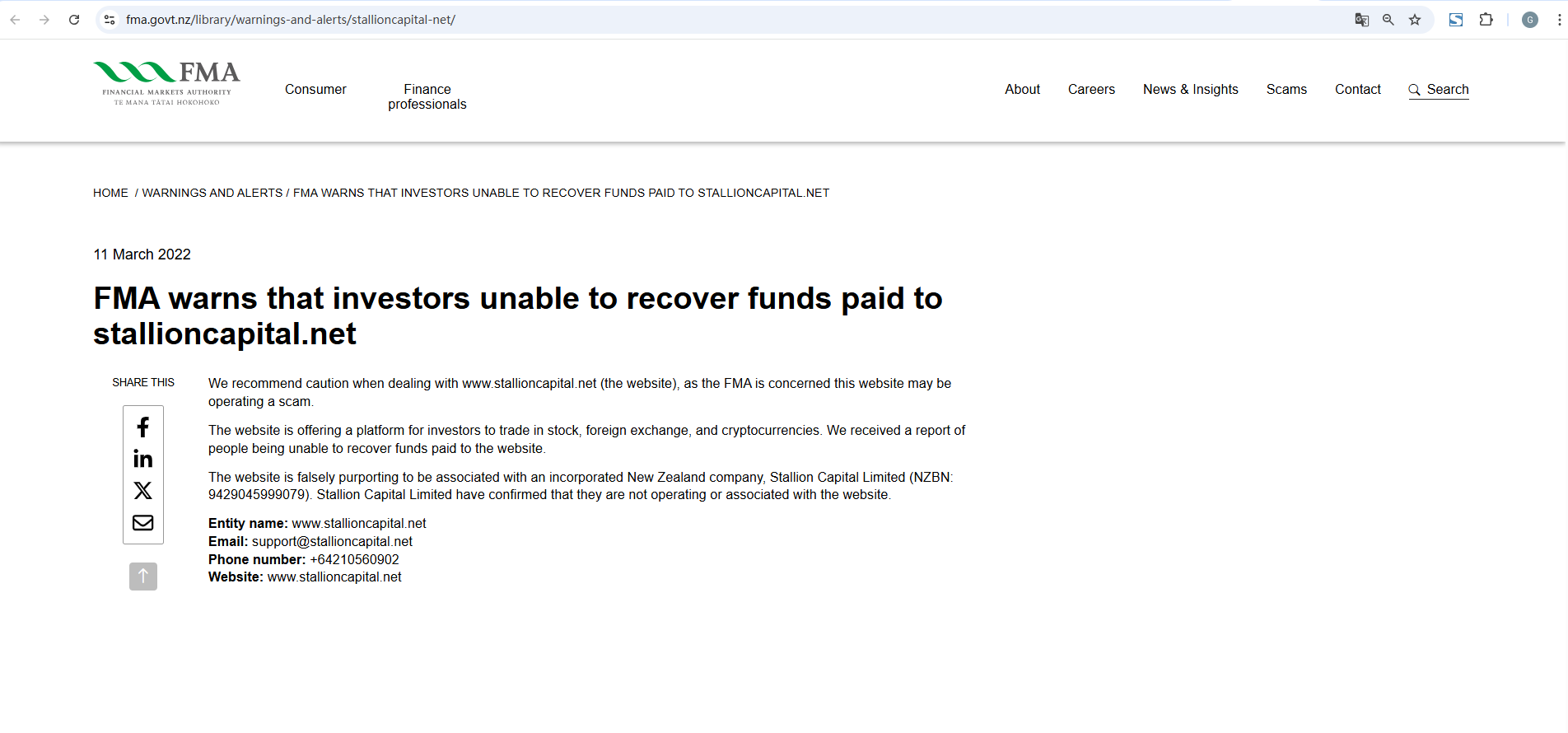Screen dimensions: 1568x733
Task: Share article via email envelope icon
Action: tap(143, 523)
